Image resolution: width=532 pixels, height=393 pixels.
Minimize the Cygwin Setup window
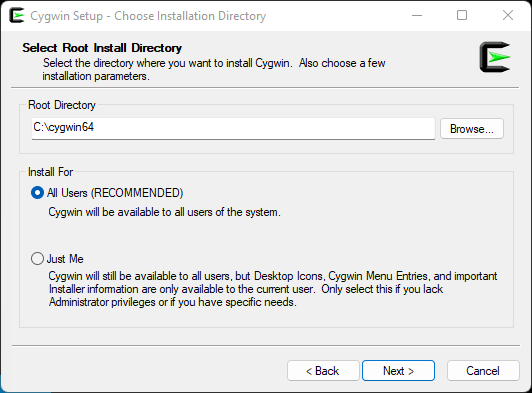pos(417,15)
